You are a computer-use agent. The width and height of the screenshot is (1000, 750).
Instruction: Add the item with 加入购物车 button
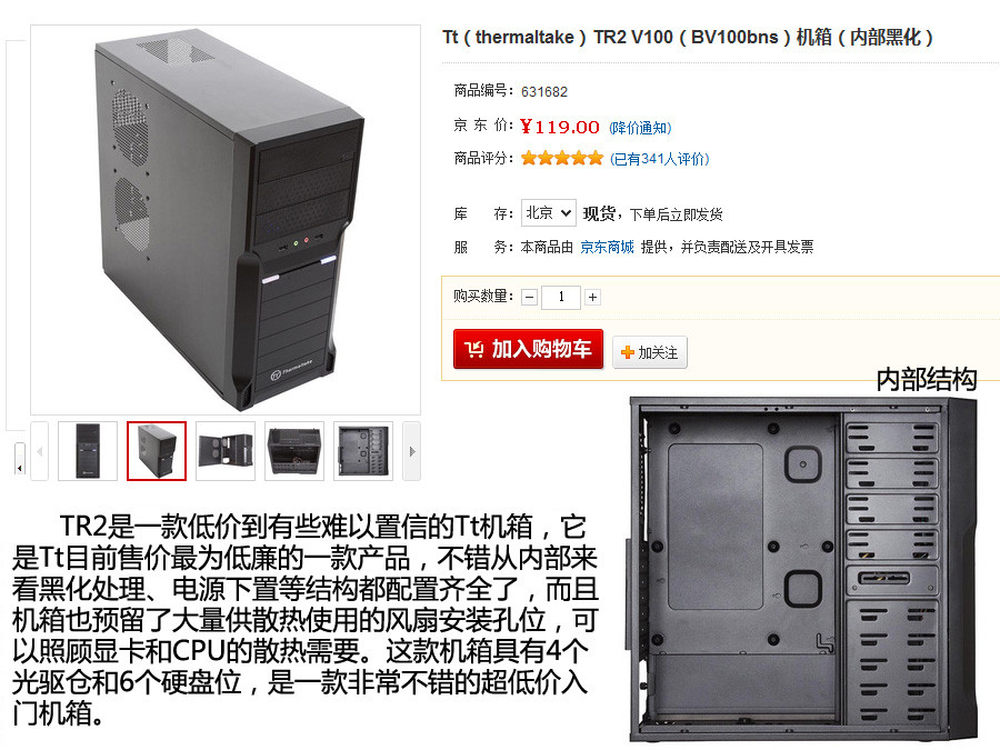[x=528, y=349]
